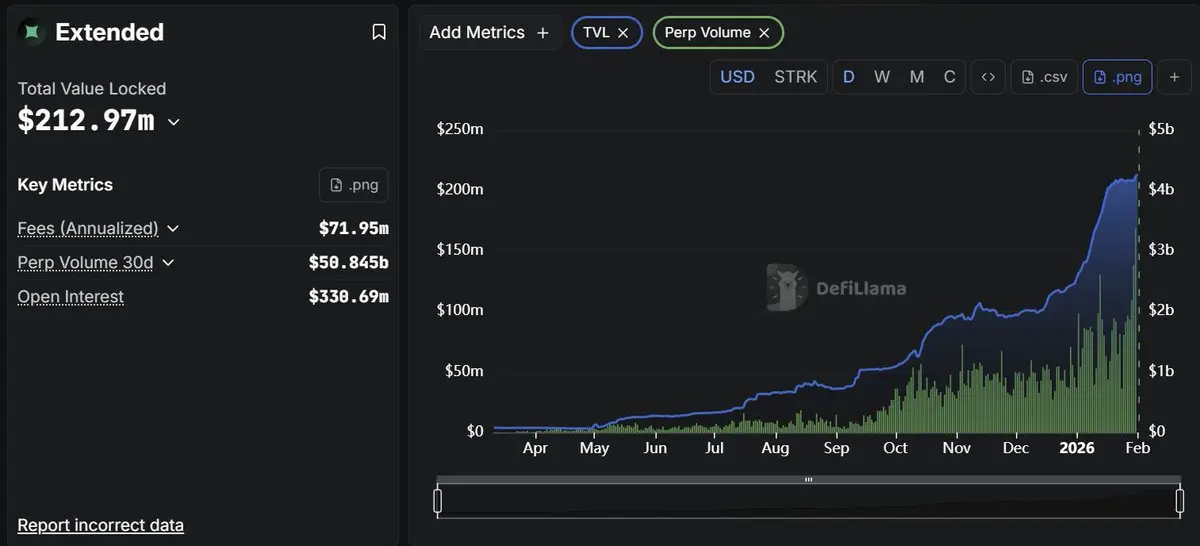Click the Extended protocol logo icon

(32, 32)
